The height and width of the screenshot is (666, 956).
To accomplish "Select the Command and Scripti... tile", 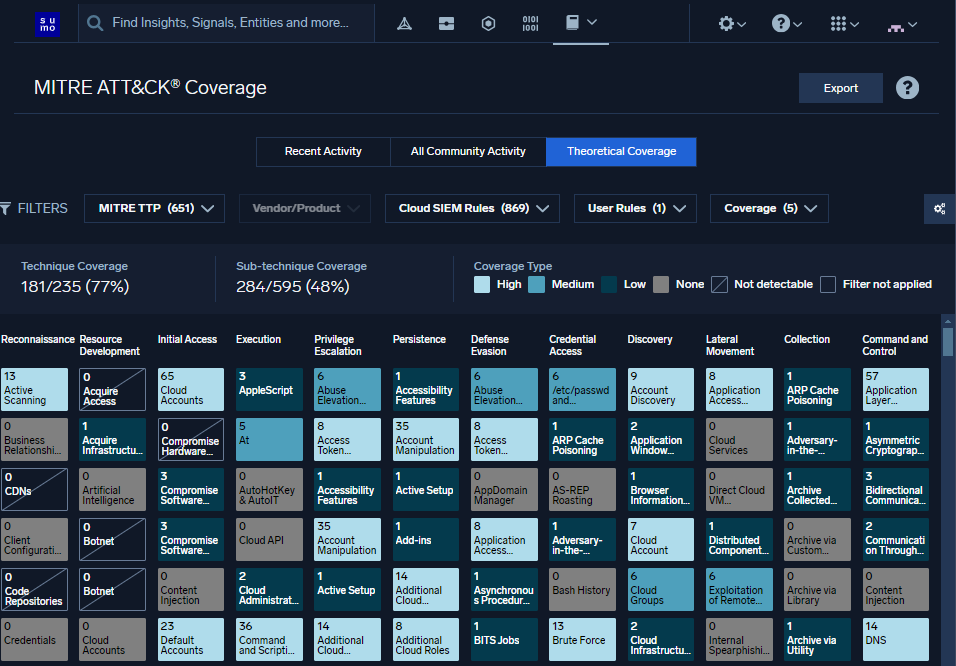I will pos(269,639).
